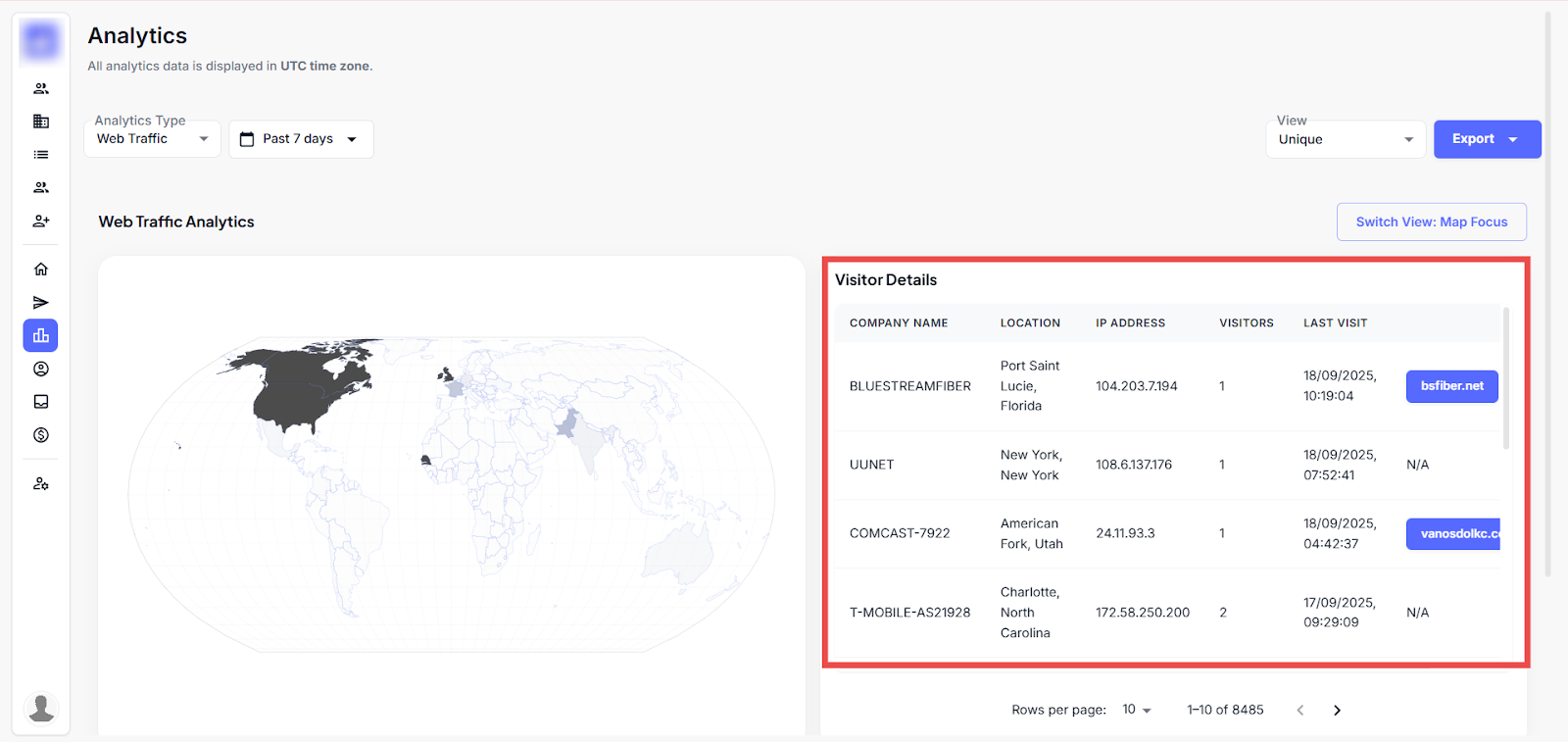Go to Home via the house icon
This screenshot has height=742, width=1568.
pyautogui.click(x=41, y=270)
